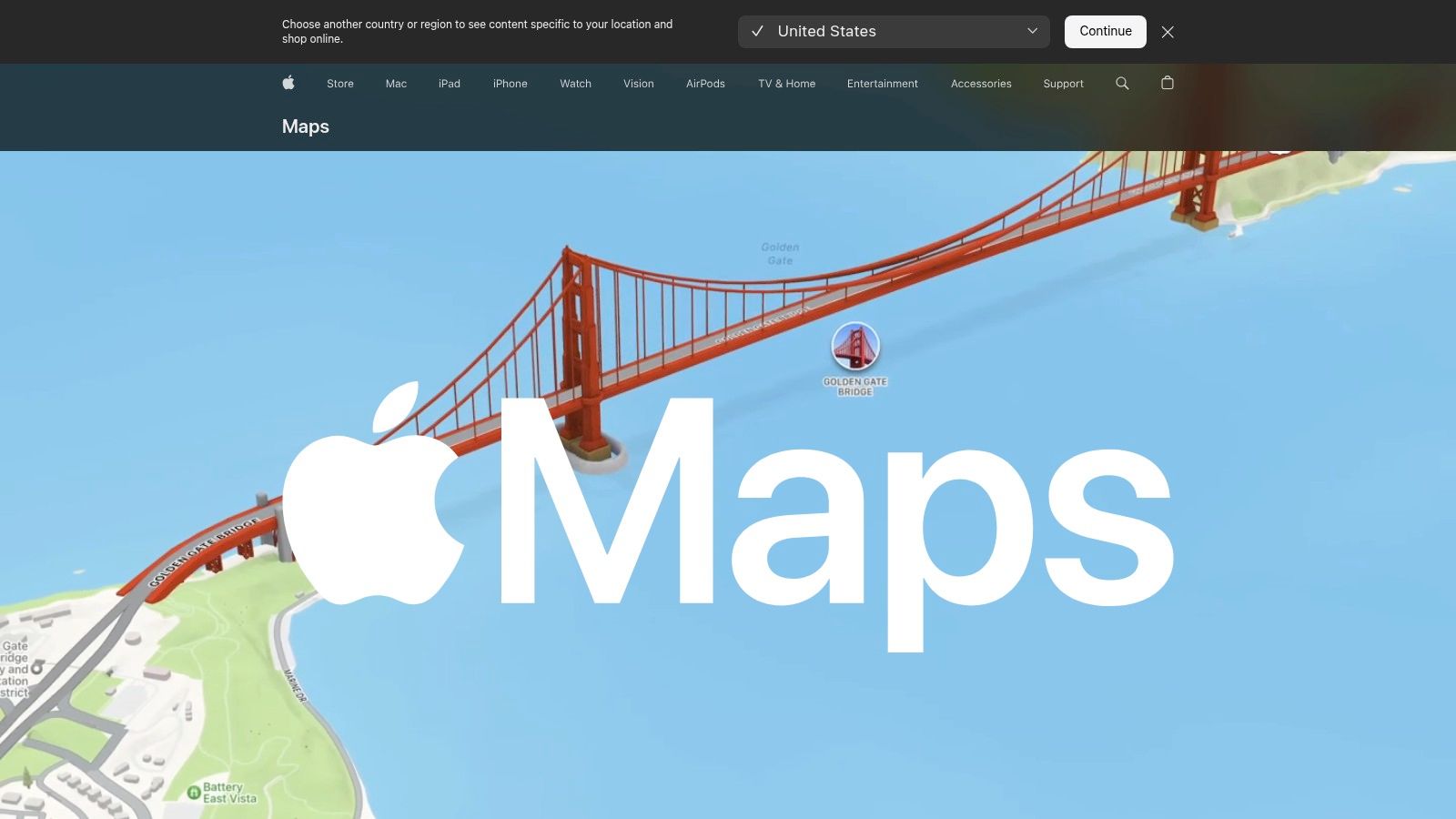The height and width of the screenshot is (819, 1456).
Task: Open the shopping bag icon
Action: tap(1168, 83)
